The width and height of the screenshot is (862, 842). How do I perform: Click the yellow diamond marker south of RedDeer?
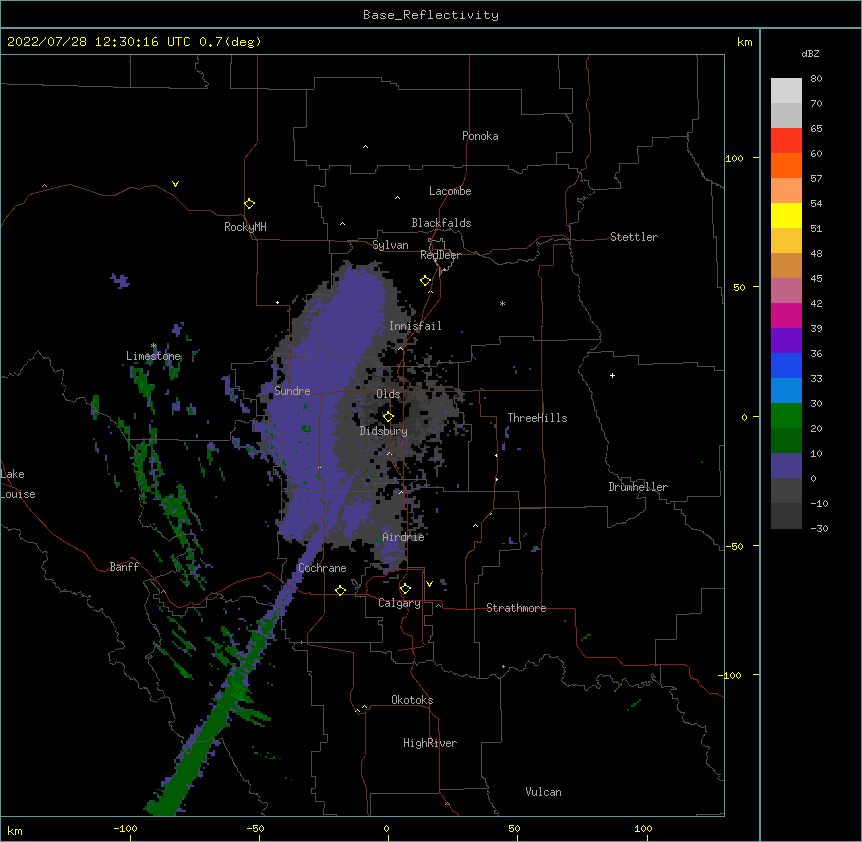pyautogui.click(x=426, y=281)
